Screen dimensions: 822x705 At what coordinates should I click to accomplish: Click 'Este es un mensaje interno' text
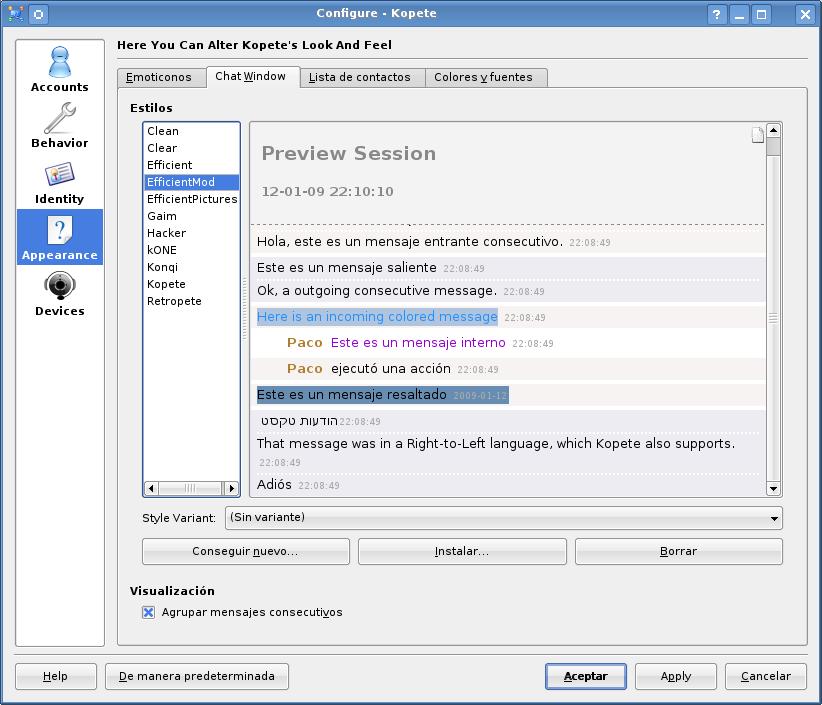tap(418, 343)
